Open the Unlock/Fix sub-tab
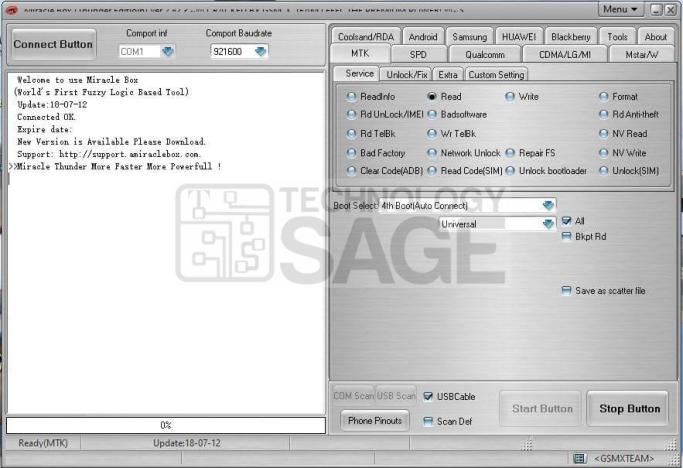The width and height of the screenshot is (683, 468). click(x=406, y=75)
